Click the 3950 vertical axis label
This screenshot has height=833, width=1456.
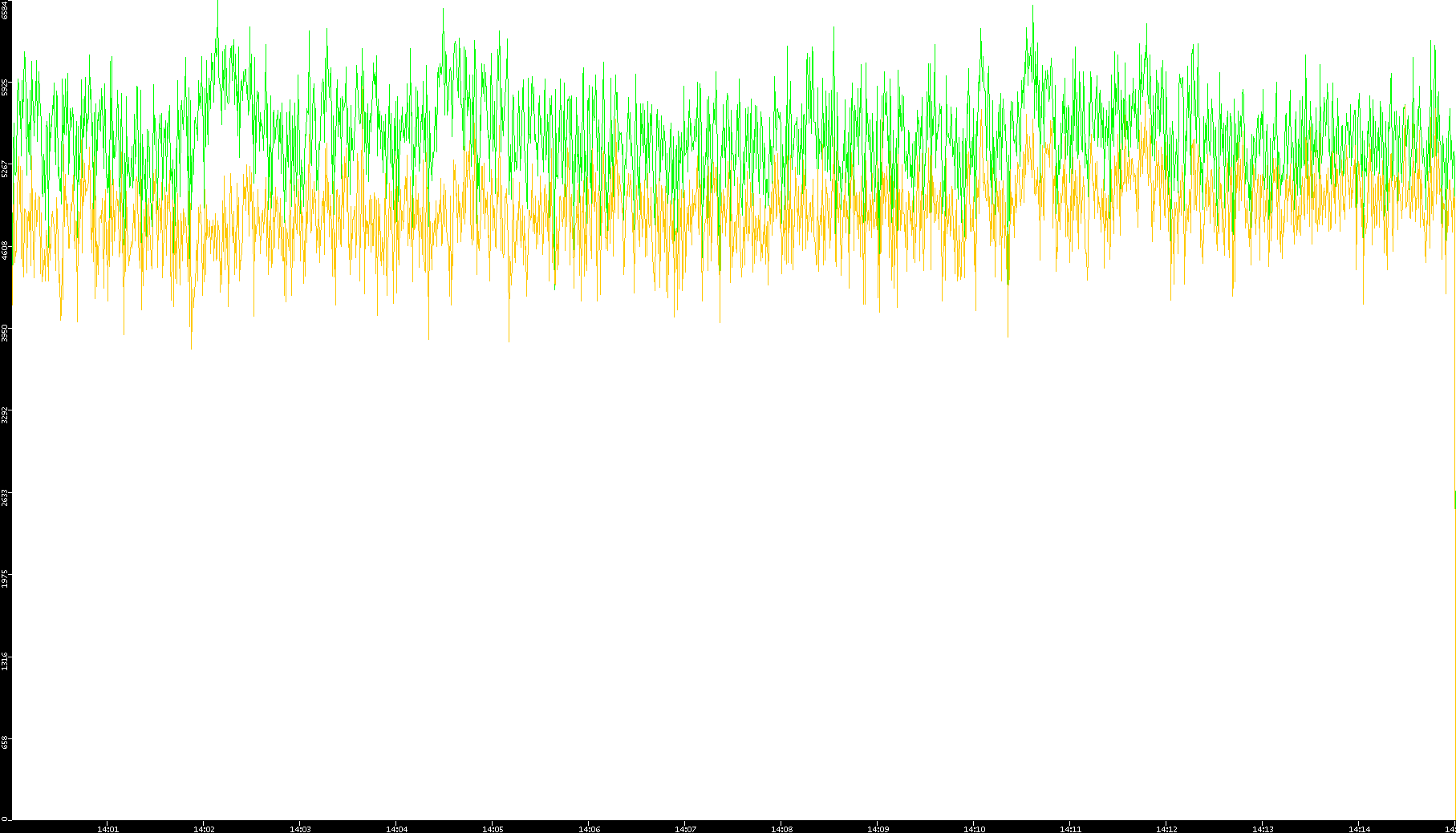tap(5, 333)
